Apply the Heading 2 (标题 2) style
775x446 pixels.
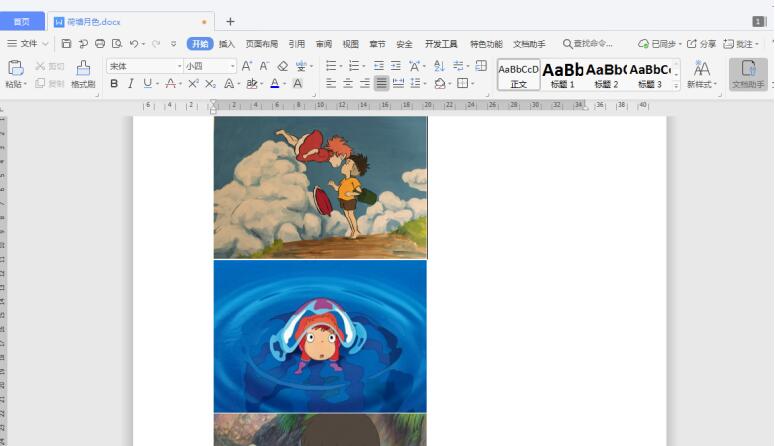(606, 75)
